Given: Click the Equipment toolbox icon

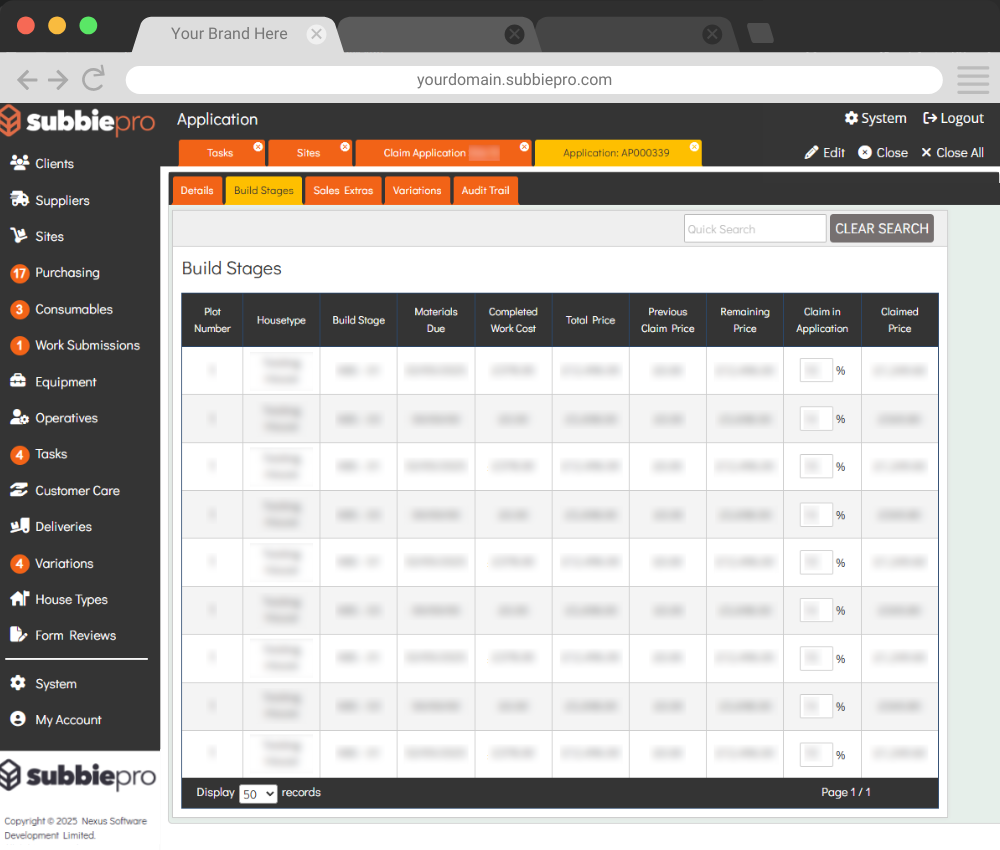Looking at the screenshot, I should (19, 382).
